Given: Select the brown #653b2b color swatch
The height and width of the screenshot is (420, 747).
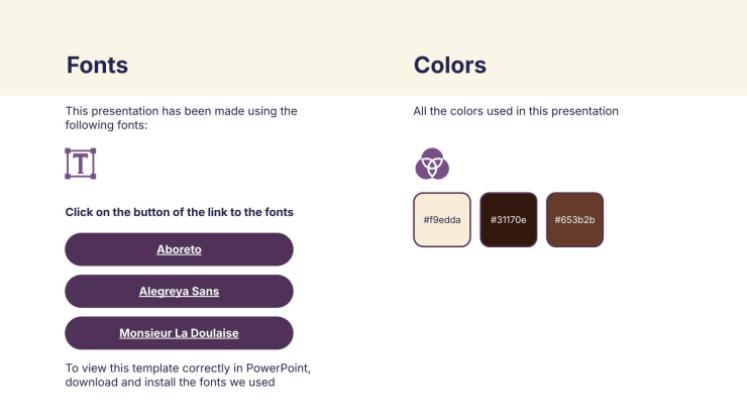Looking at the screenshot, I should click(575, 219).
